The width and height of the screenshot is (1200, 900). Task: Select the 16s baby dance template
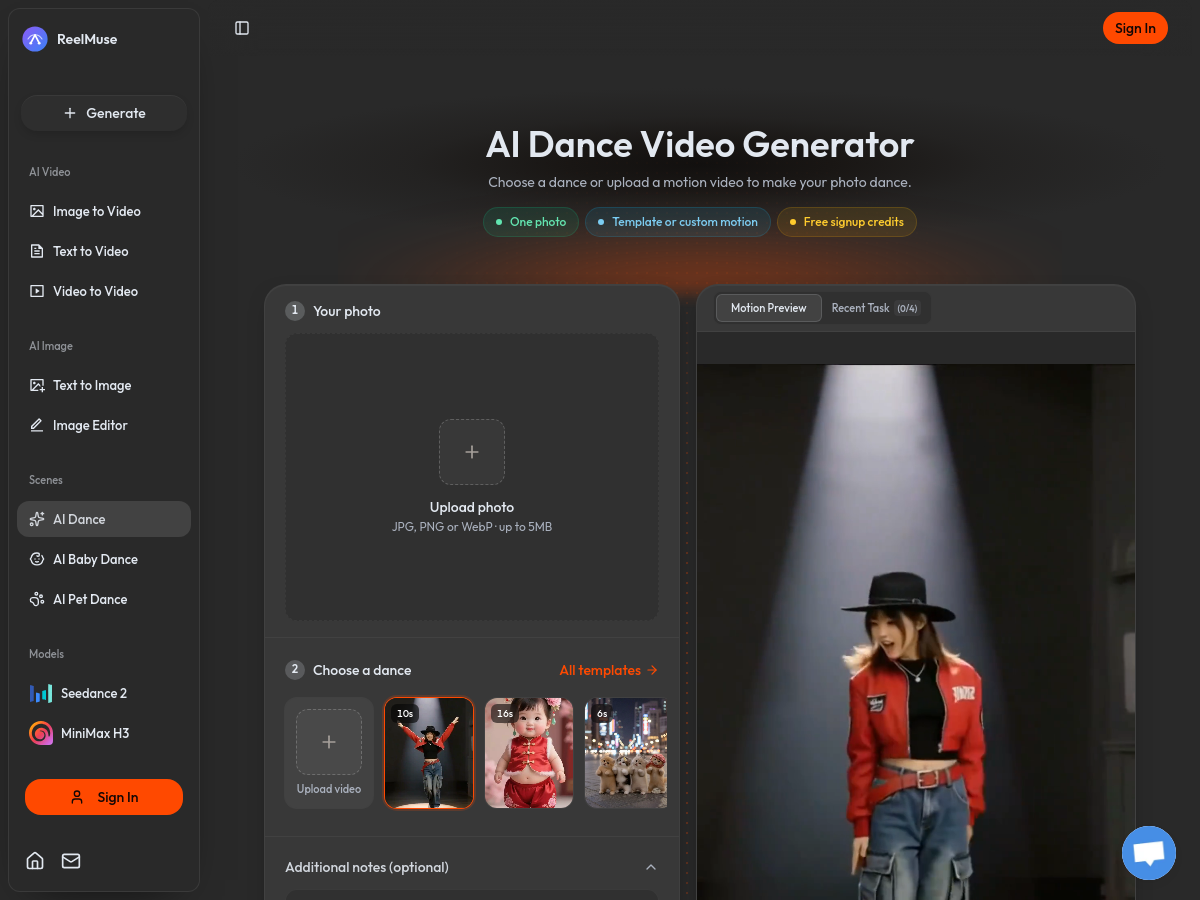(x=529, y=753)
